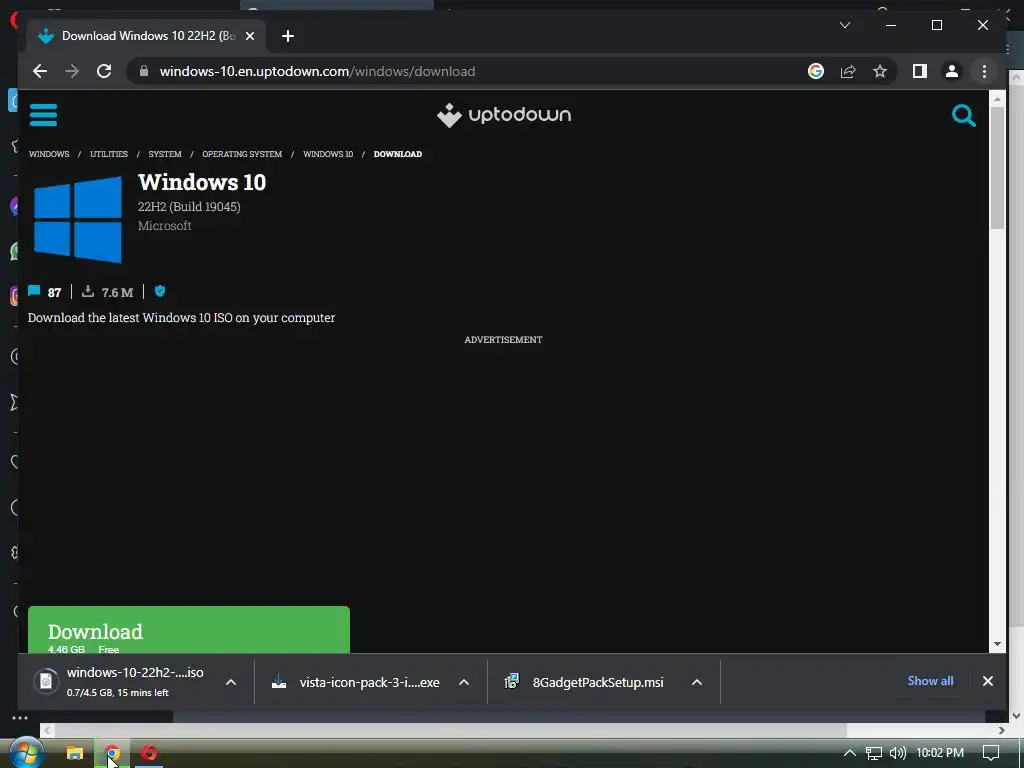Open the Chrome profile icon
This screenshot has height=768, width=1024.
[x=952, y=71]
